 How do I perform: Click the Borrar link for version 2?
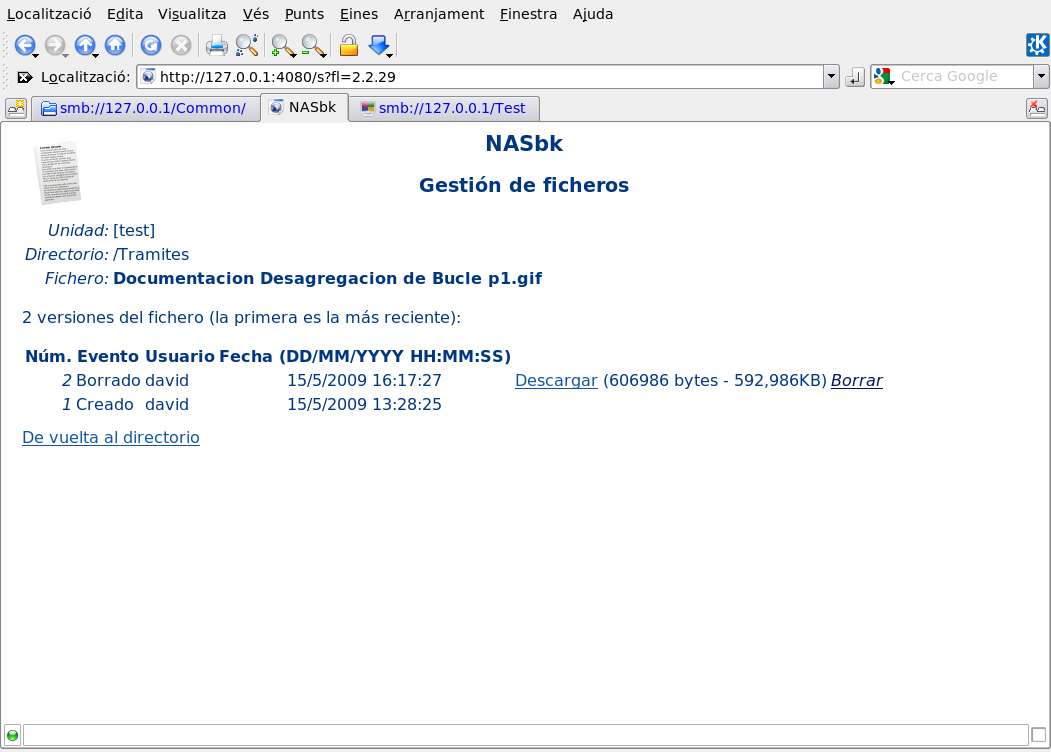[857, 380]
